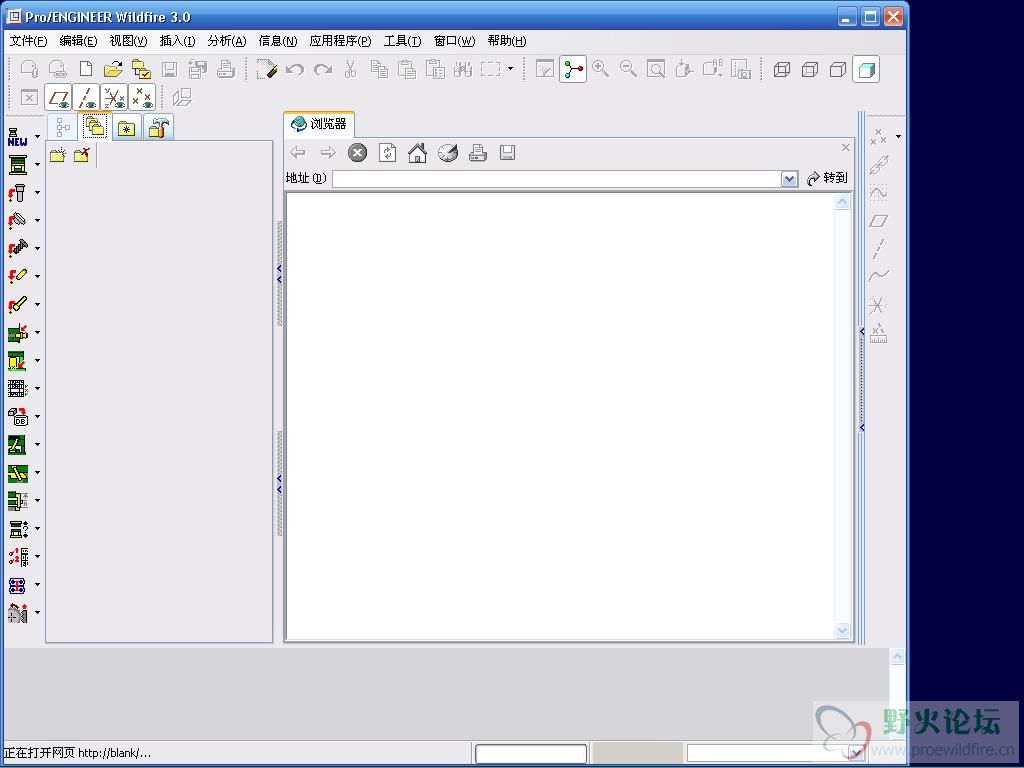Print the browser page

point(477,153)
